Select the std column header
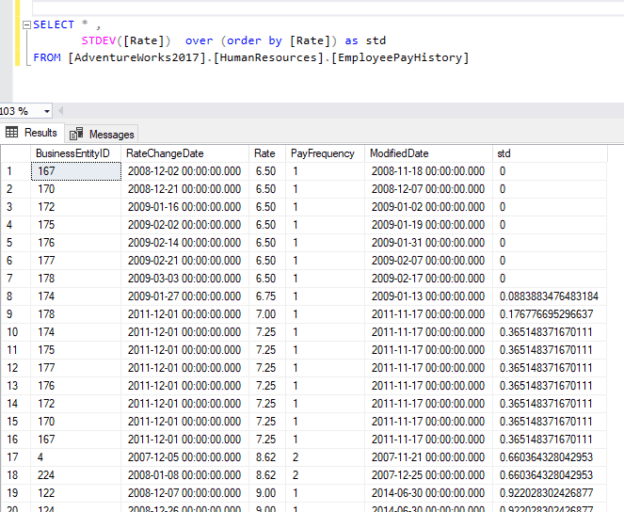This screenshot has height=512, width=624. tap(550, 154)
